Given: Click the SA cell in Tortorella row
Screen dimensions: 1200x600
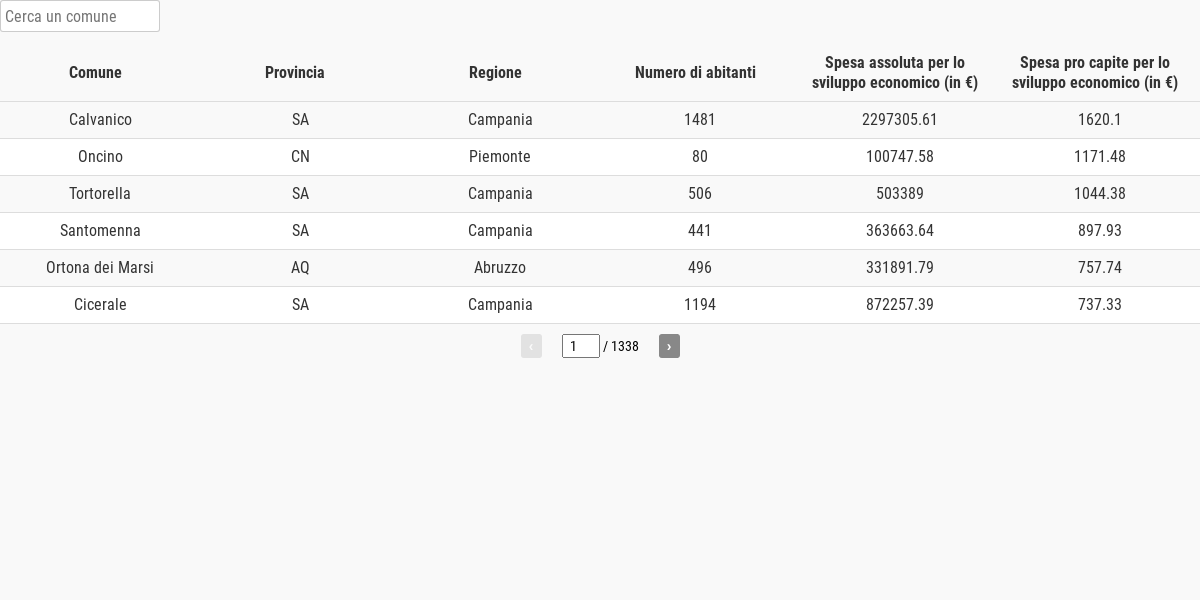Looking at the screenshot, I should point(300,194).
